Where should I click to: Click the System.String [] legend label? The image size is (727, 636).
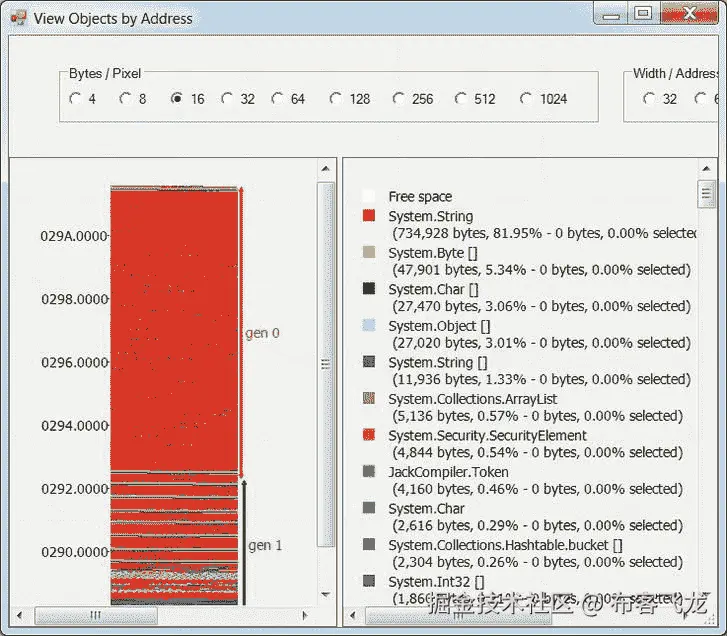coord(438,363)
